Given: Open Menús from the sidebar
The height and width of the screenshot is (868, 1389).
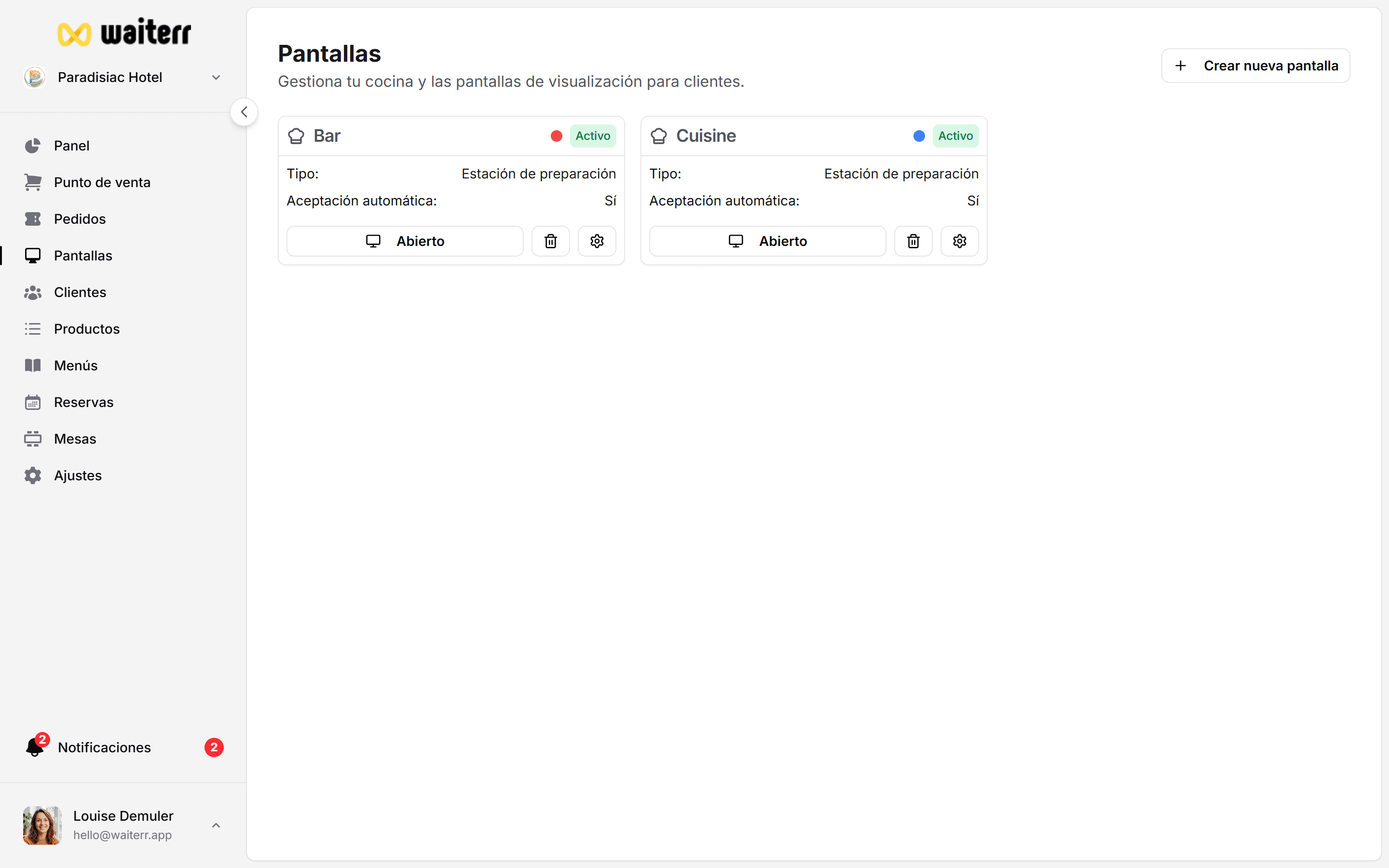Looking at the screenshot, I should click(123, 366).
